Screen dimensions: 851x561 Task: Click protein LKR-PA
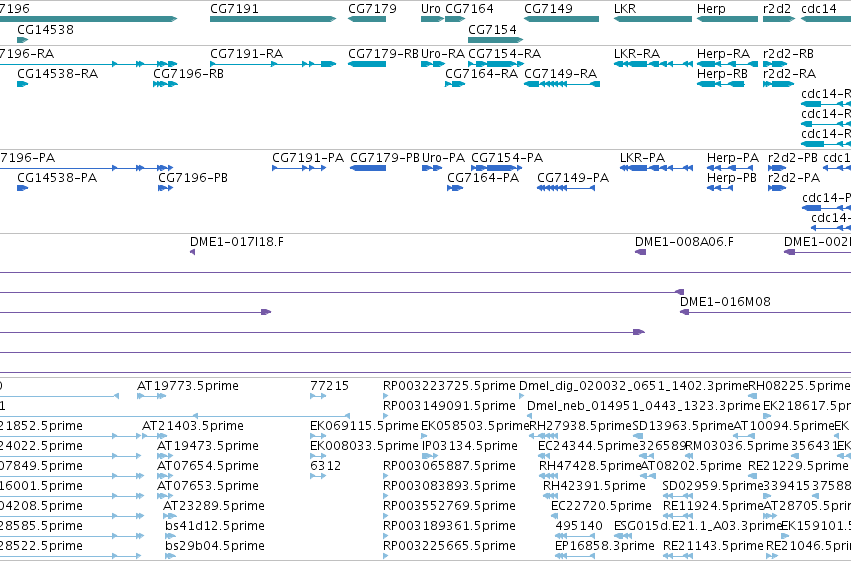point(656,168)
